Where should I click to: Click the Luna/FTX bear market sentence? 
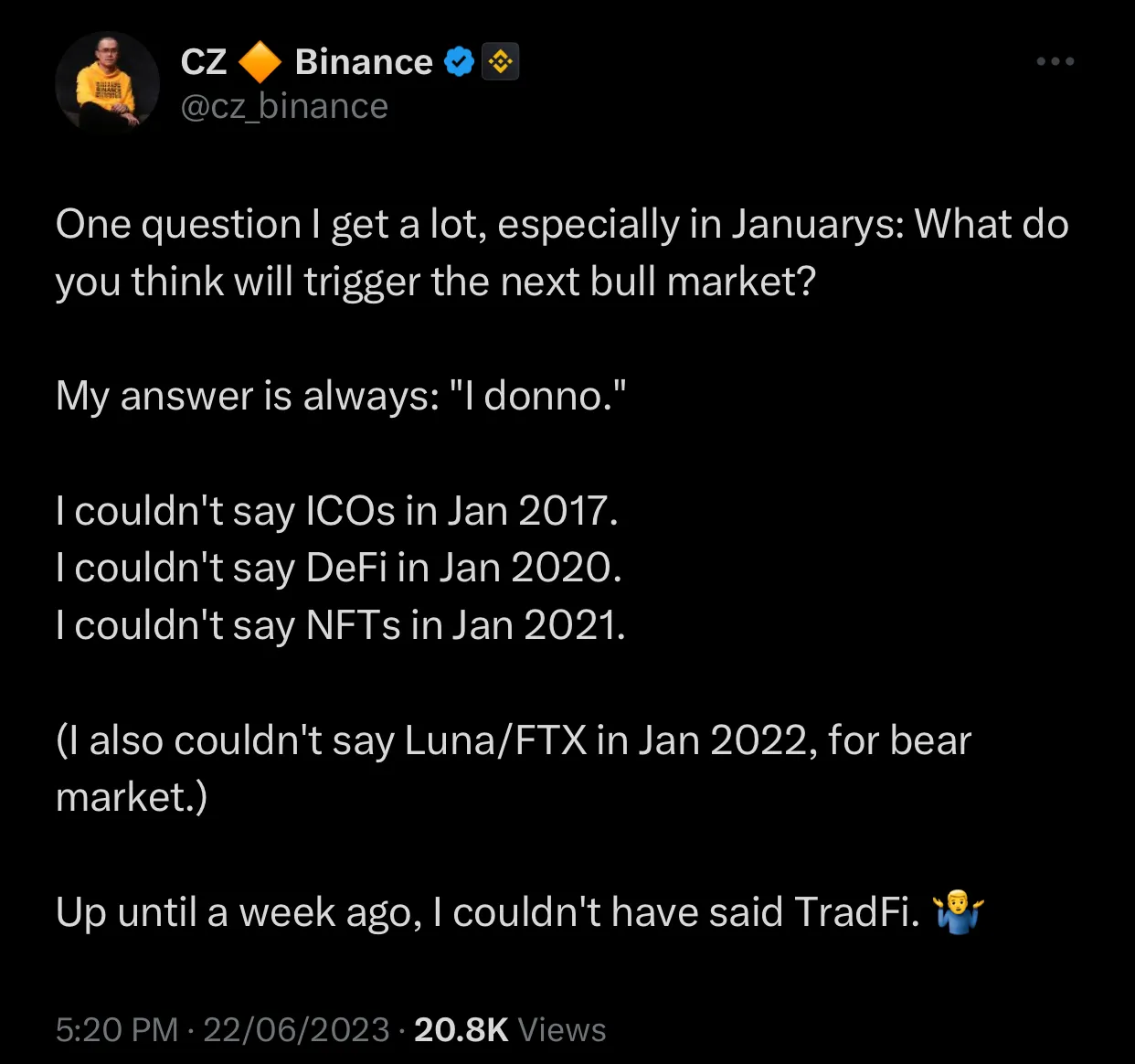click(x=514, y=769)
